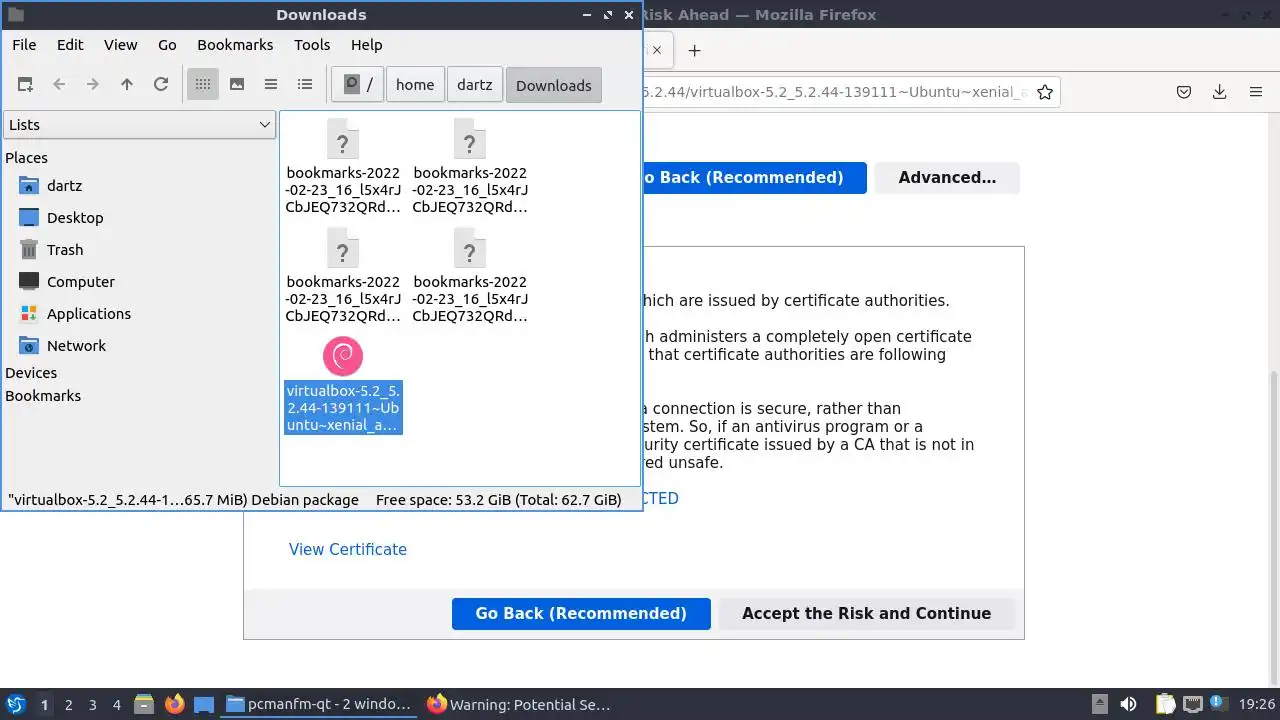This screenshot has height=720, width=1280.
Task: Go up to the parent folder
Action: (127, 85)
